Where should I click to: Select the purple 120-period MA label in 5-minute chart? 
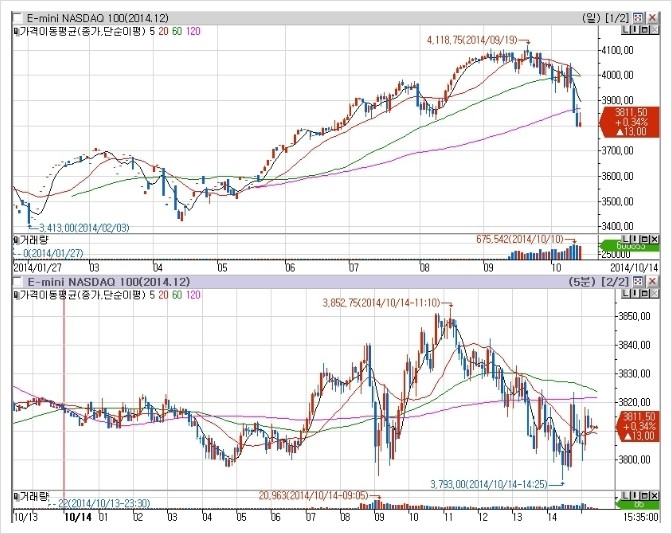(x=193, y=295)
